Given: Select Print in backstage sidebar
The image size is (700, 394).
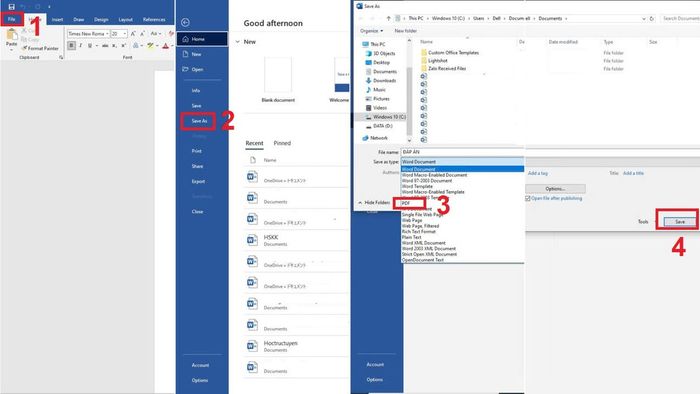Looking at the screenshot, I should click(196, 151).
